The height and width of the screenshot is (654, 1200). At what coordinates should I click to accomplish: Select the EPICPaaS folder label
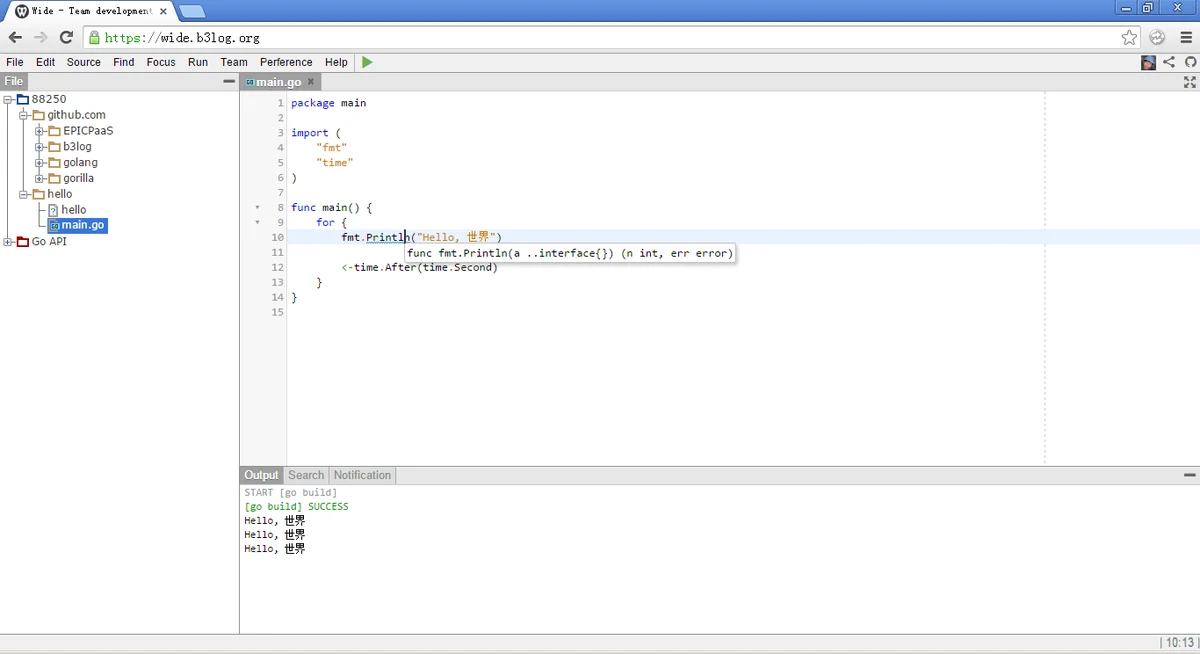pos(89,131)
